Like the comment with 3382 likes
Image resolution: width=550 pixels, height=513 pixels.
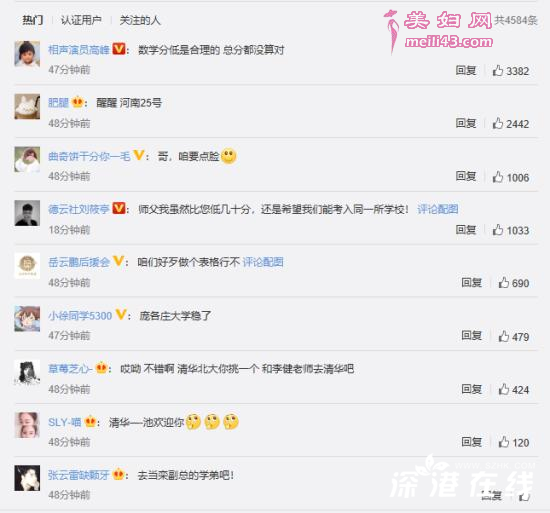[x=498, y=70]
